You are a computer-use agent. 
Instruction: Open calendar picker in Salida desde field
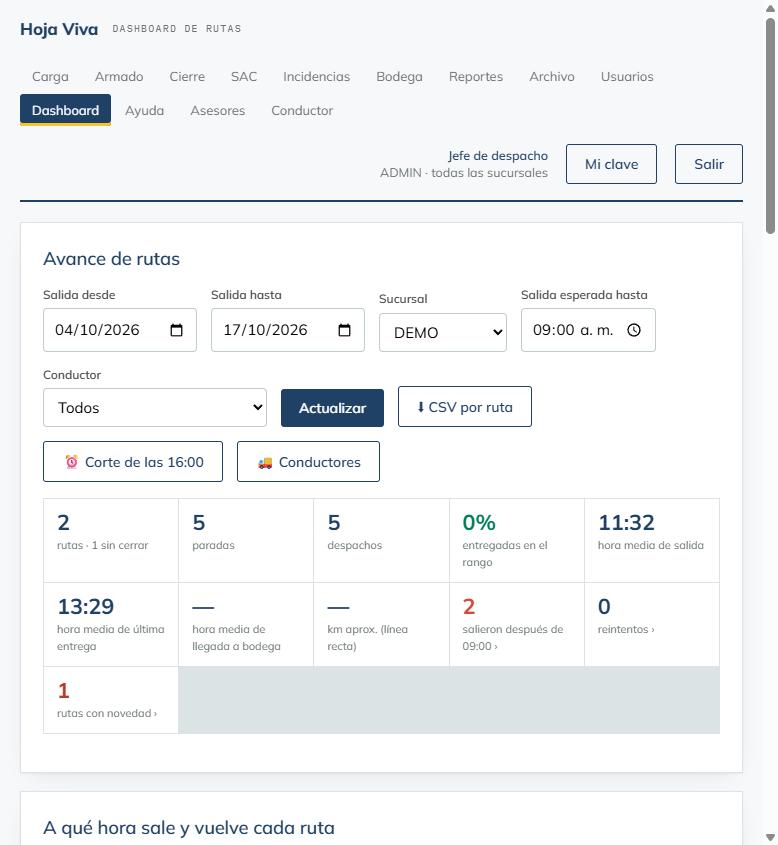click(x=176, y=330)
